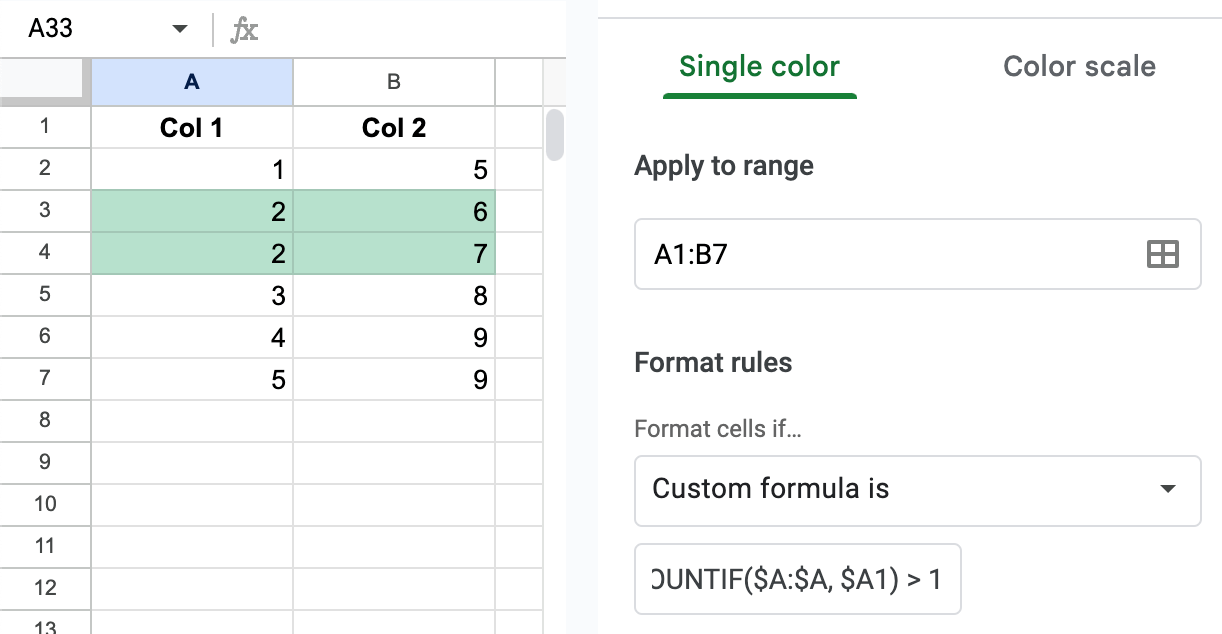Click row 7 header number
Screen dimensions: 1222x634
(x=45, y=379)
